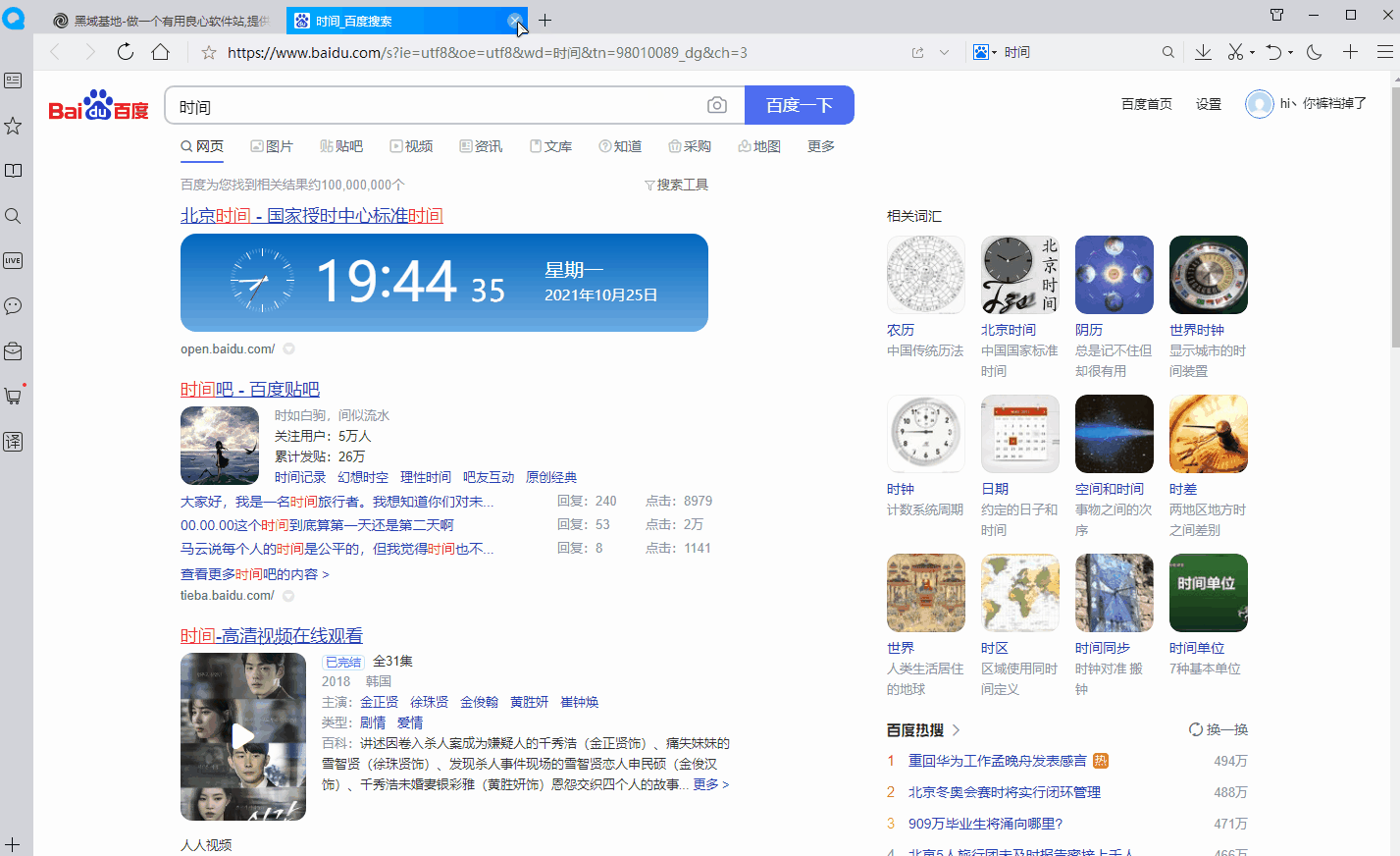Open the sidebar favorites star icon

tap(13, 126)
